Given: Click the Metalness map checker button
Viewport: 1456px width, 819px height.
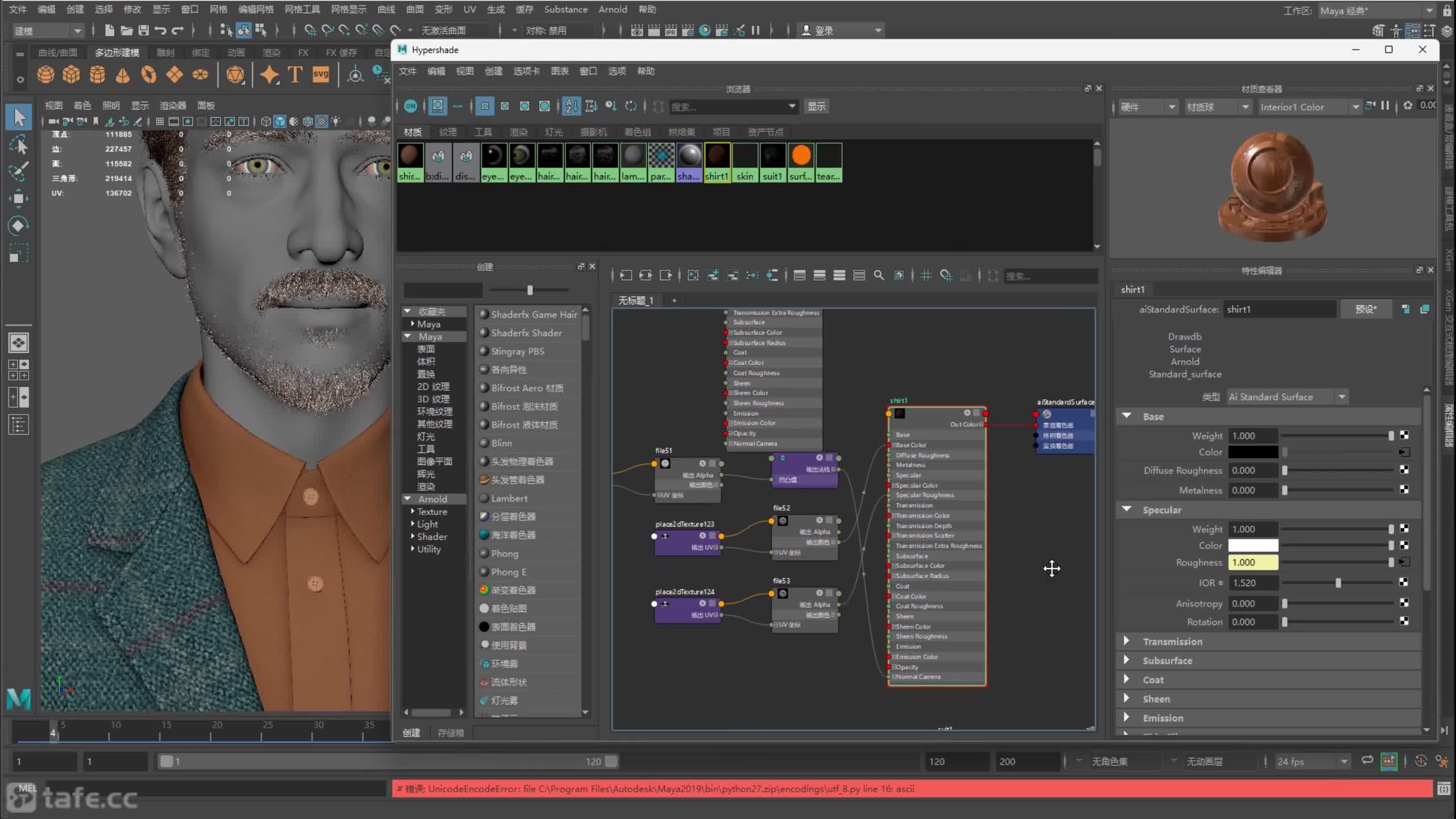Looking at the screenshot, I should coord(1404,489).
